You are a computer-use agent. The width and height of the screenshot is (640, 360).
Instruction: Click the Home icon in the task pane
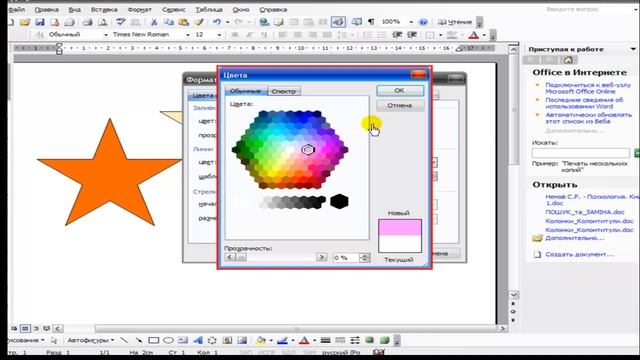point(568,60)
